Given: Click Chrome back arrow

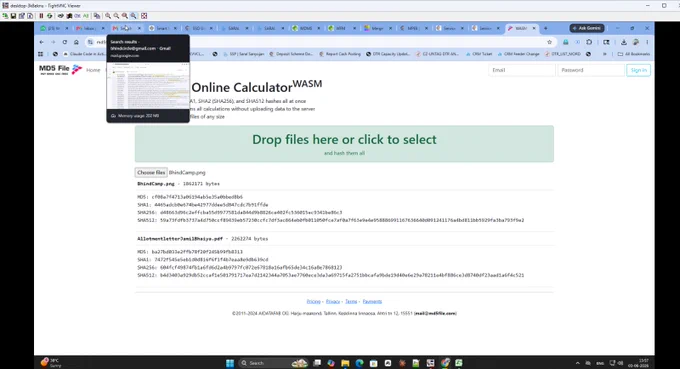Looking at the screenshot, I should 42,42.
